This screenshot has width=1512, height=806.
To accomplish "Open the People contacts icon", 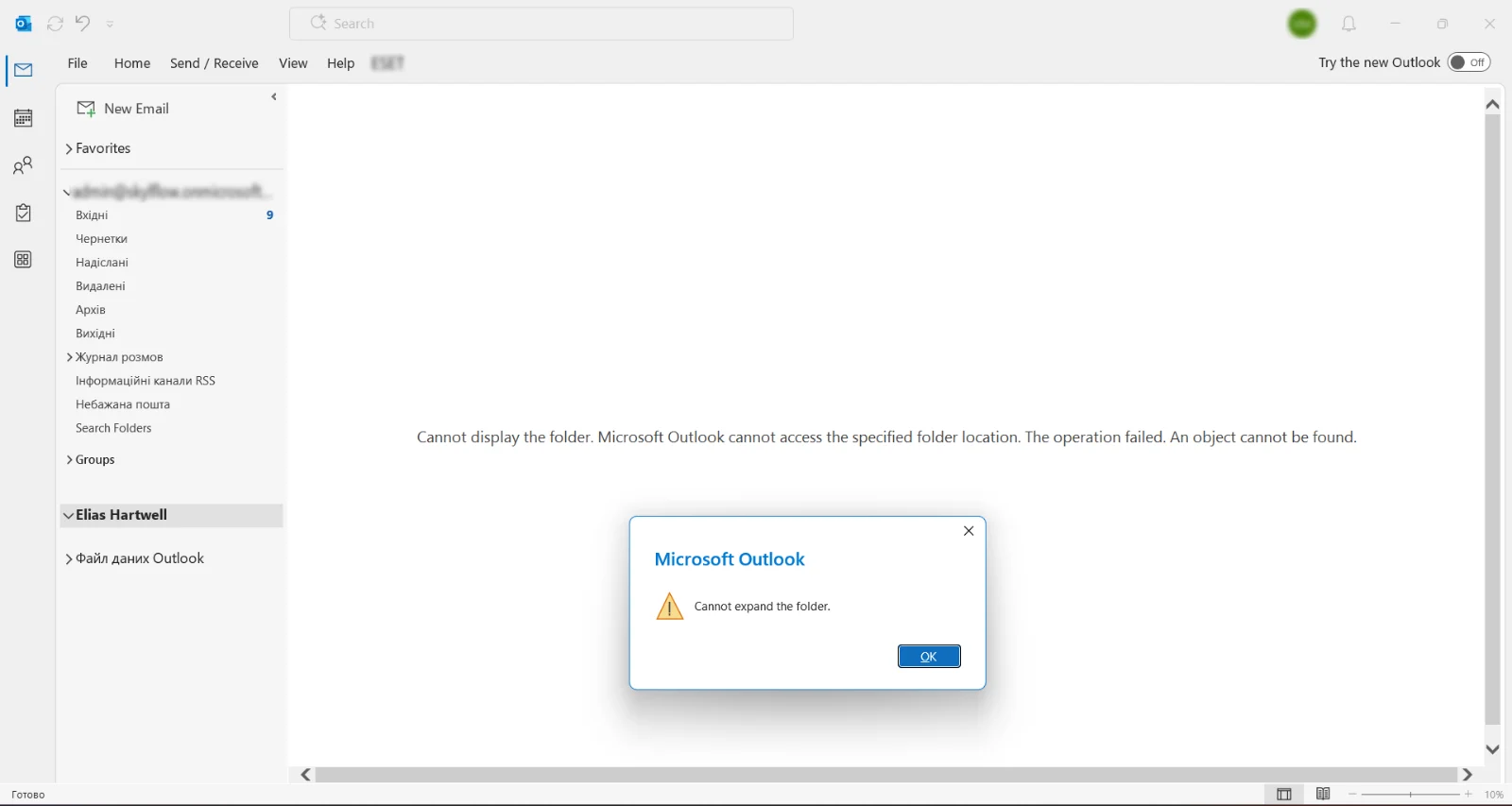I will 23,165.
